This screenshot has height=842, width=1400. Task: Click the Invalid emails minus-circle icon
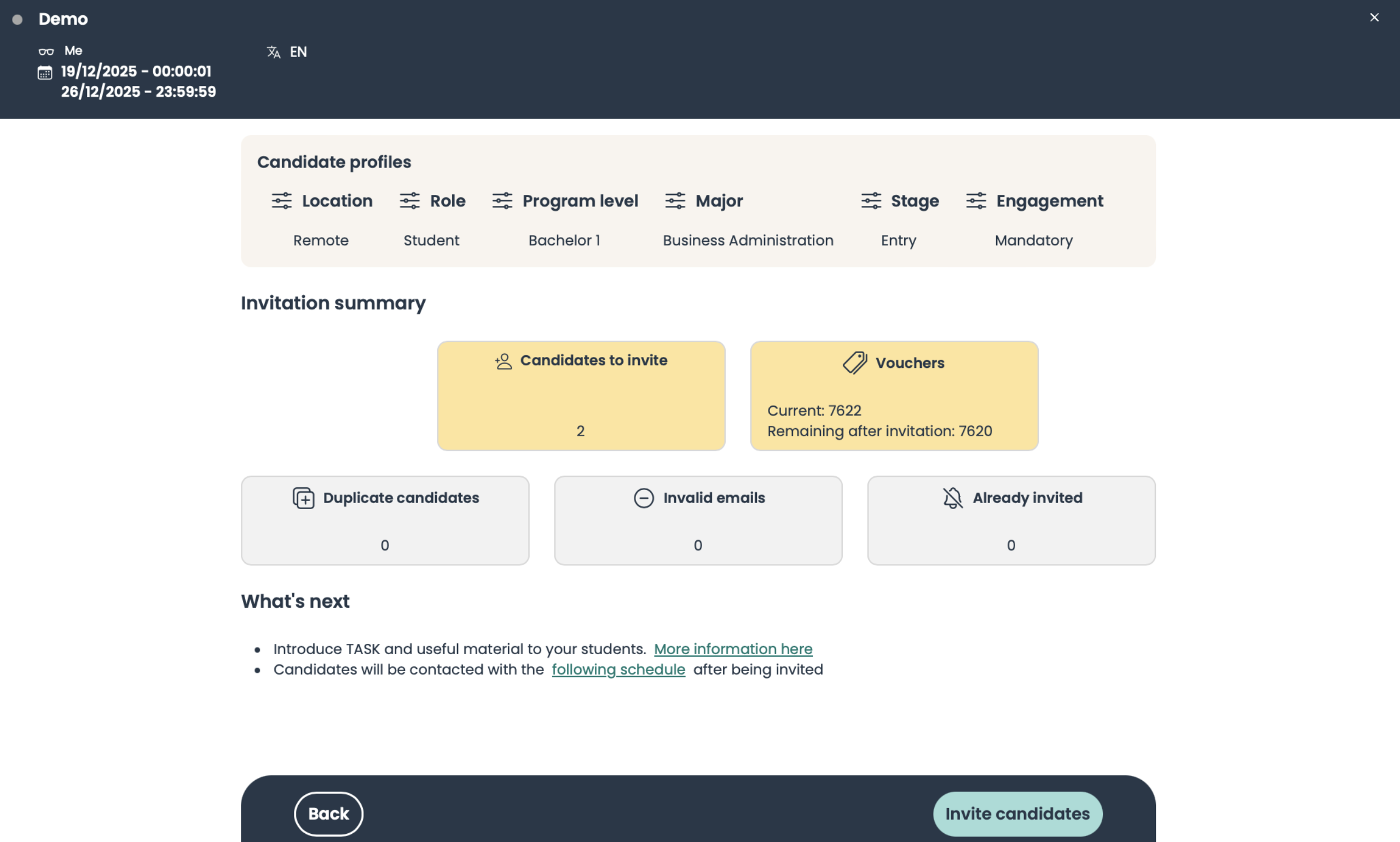pyautogui.click(x=644, y=498)
